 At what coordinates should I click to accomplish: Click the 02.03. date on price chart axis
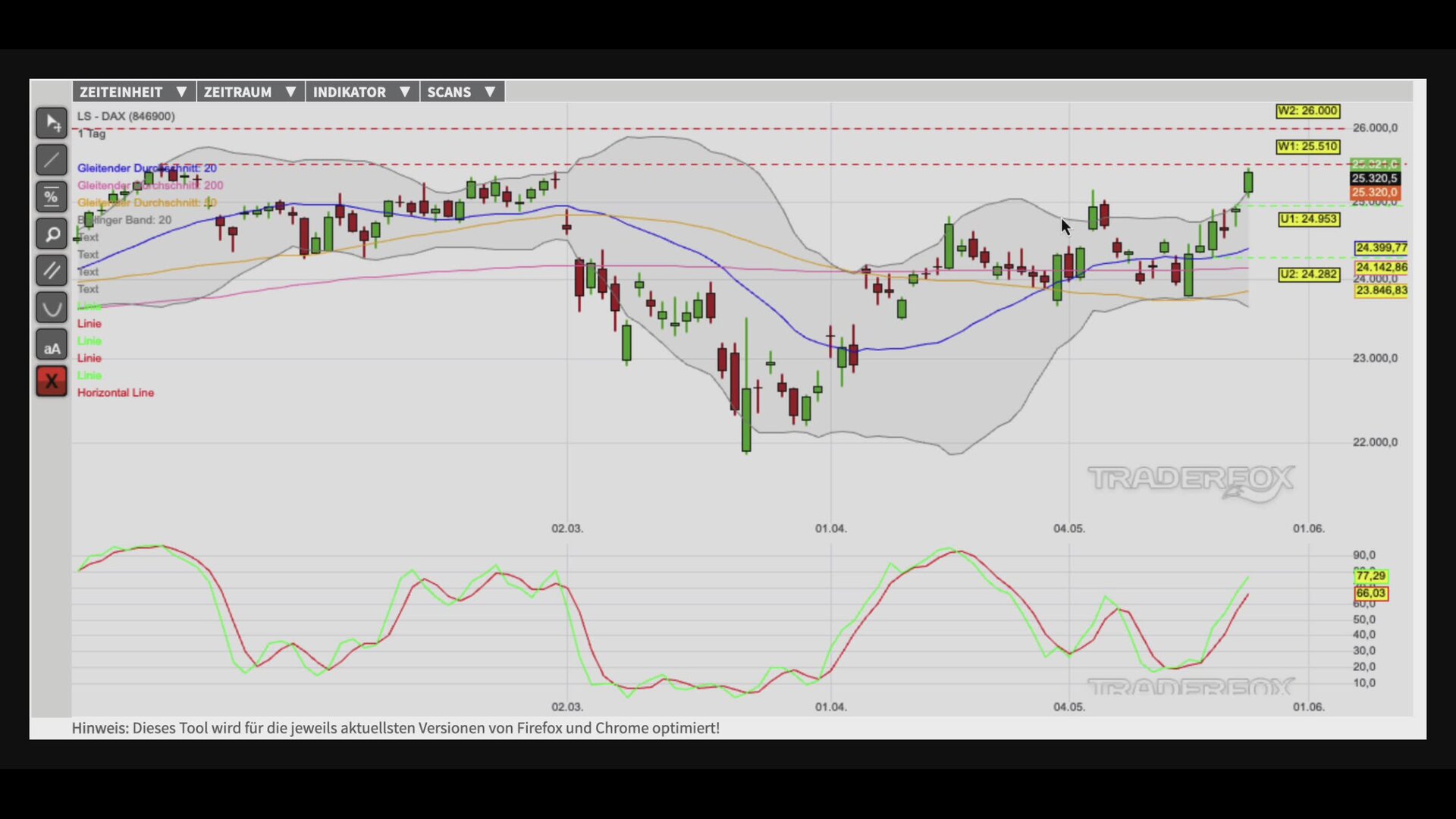point(567,529)
